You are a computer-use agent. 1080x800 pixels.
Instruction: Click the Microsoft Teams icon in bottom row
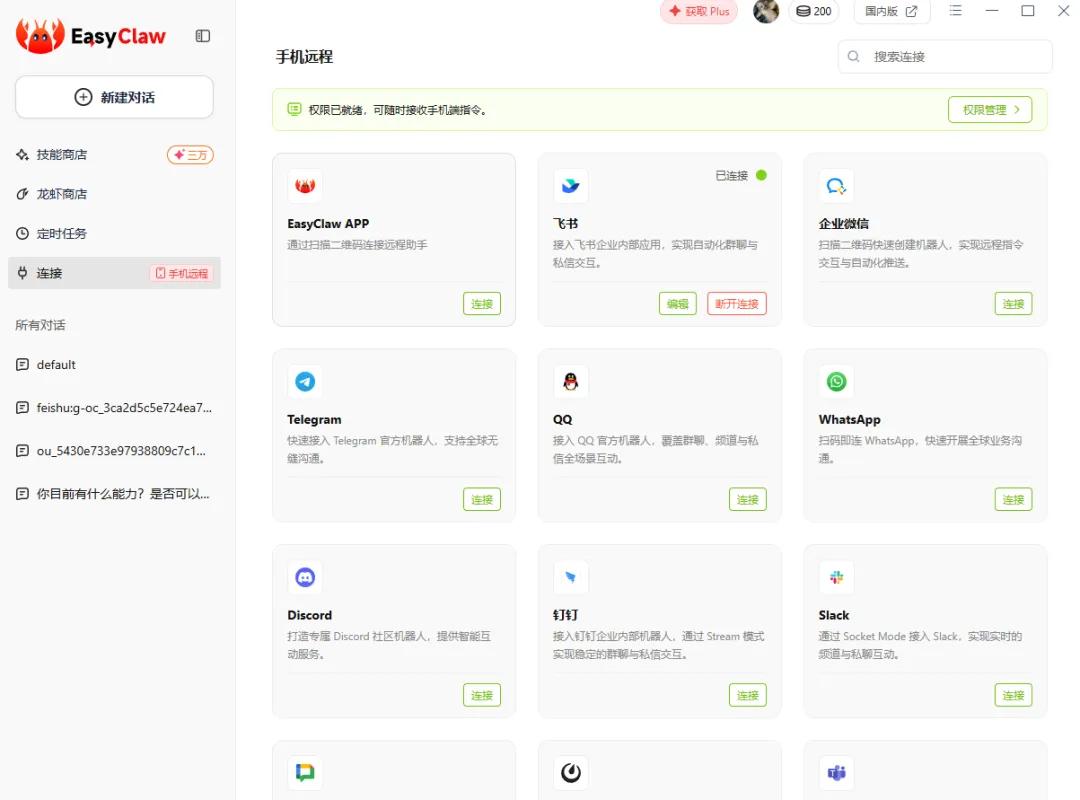[x=836, y=772]
